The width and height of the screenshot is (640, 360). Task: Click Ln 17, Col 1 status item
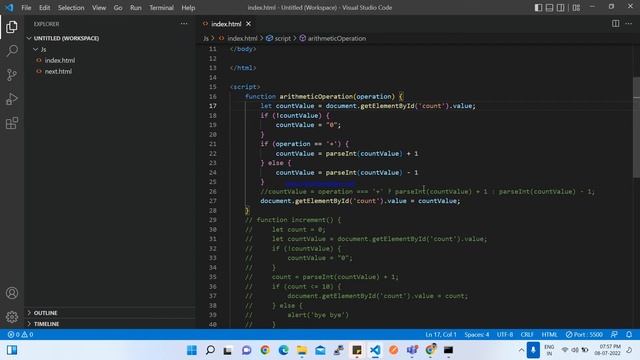(441, 334)
